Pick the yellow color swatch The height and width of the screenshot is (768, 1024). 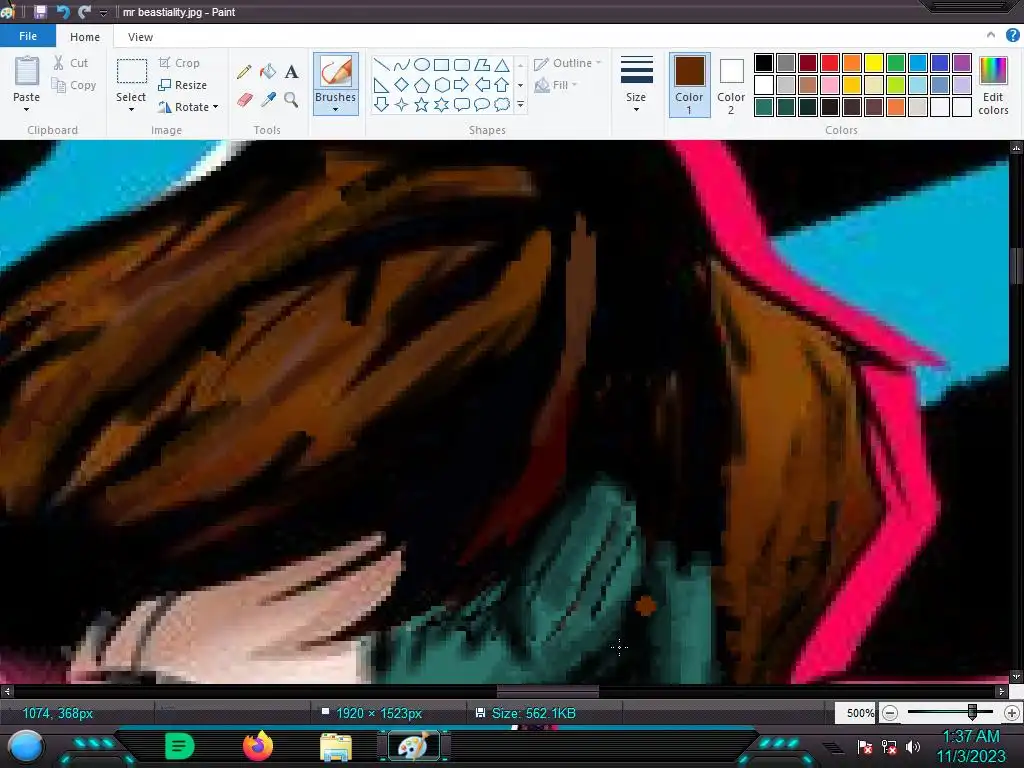point(874,63)
